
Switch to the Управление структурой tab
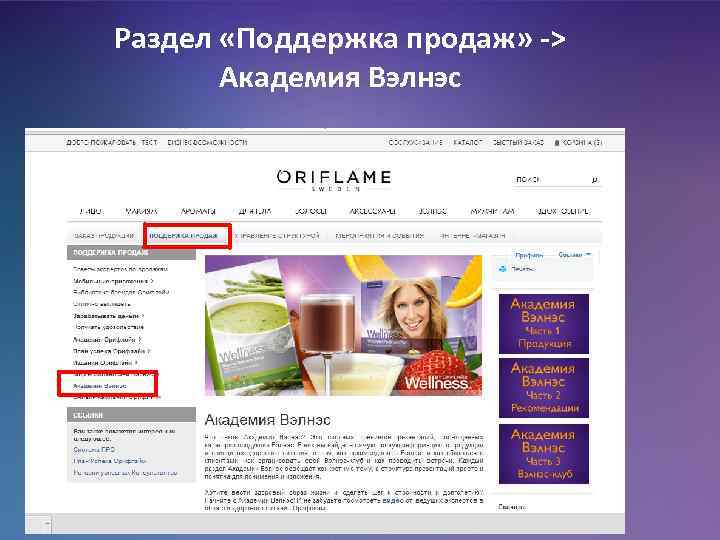[x=277, y=236]
